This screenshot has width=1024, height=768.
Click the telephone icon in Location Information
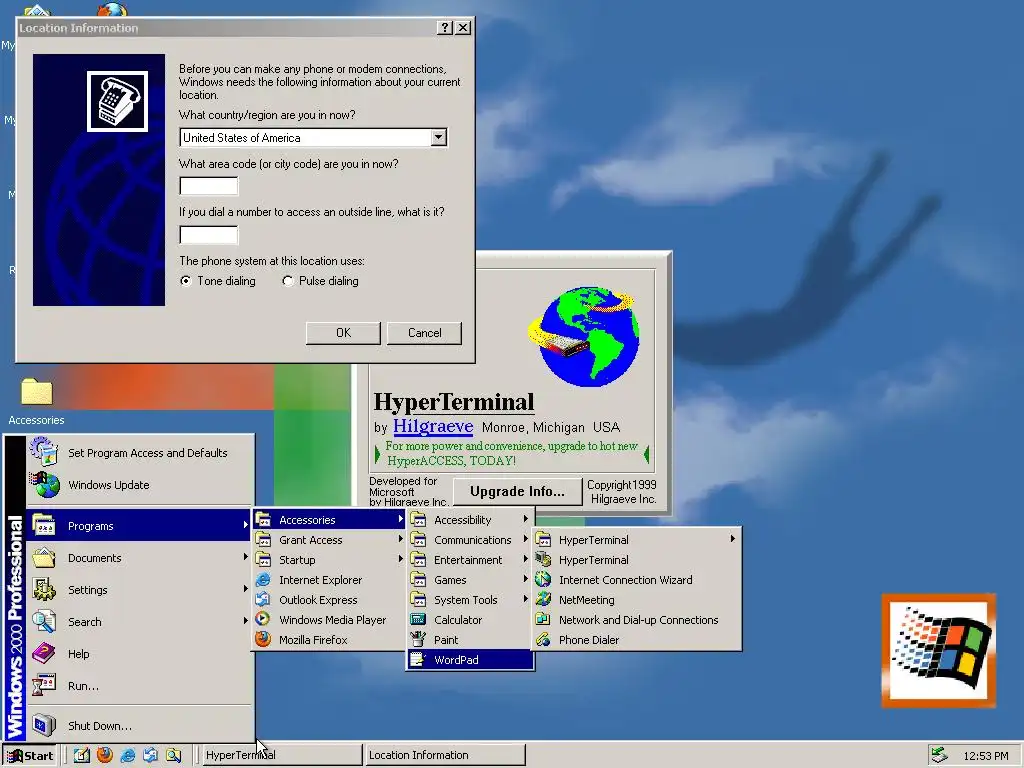[x=118, y=101]
